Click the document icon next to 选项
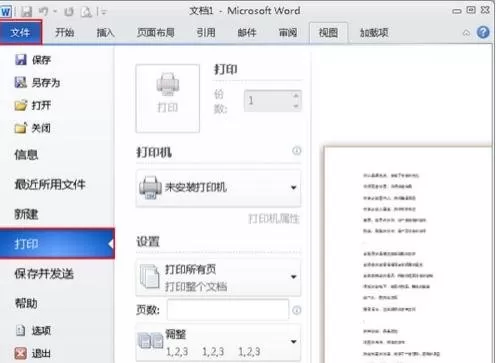 [x=21, y=330]
